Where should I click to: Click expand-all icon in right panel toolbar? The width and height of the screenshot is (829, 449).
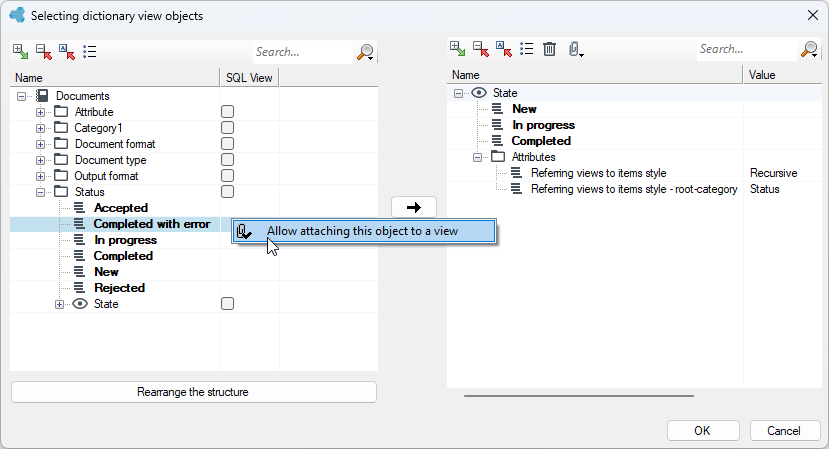458,49
